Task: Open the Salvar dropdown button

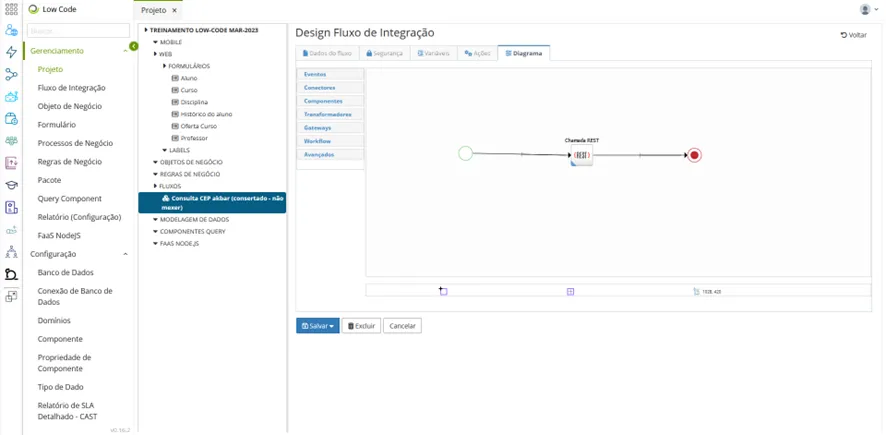Action: (x=318, y=326)
